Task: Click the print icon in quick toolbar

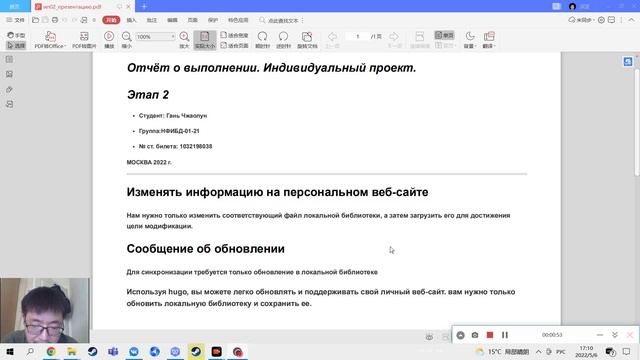Action: click(55, 20)
